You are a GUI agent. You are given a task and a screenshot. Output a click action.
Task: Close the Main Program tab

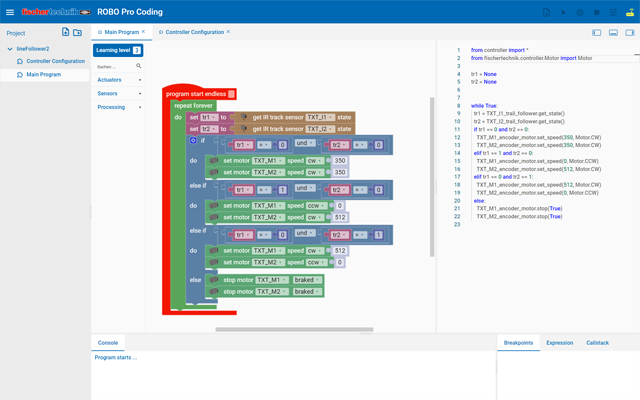143,31
